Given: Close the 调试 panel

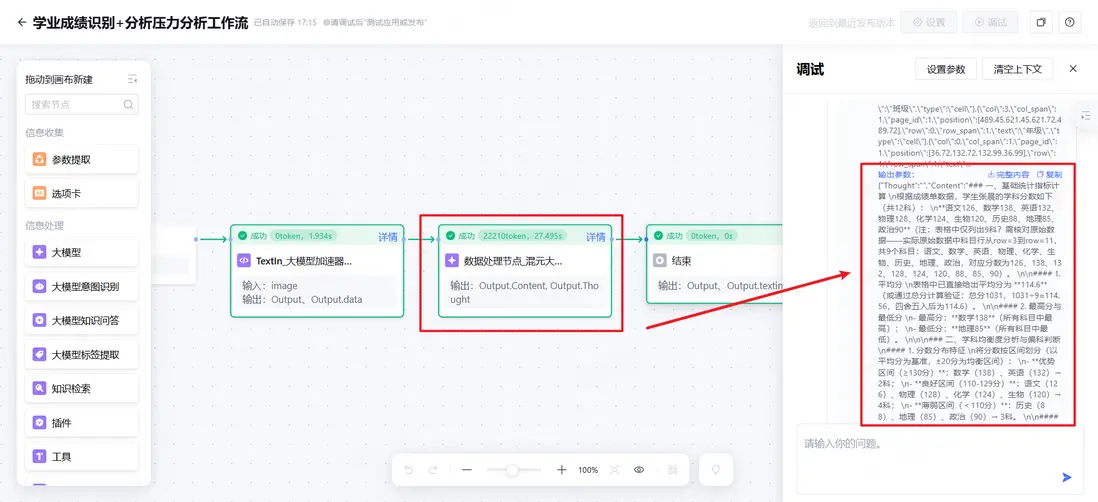Looking at the screenshot, I should point(1073,69).
